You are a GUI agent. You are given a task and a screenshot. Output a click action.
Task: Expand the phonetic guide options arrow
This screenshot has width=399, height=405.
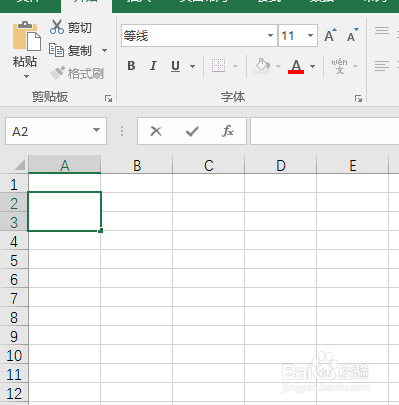pos(356,66)
